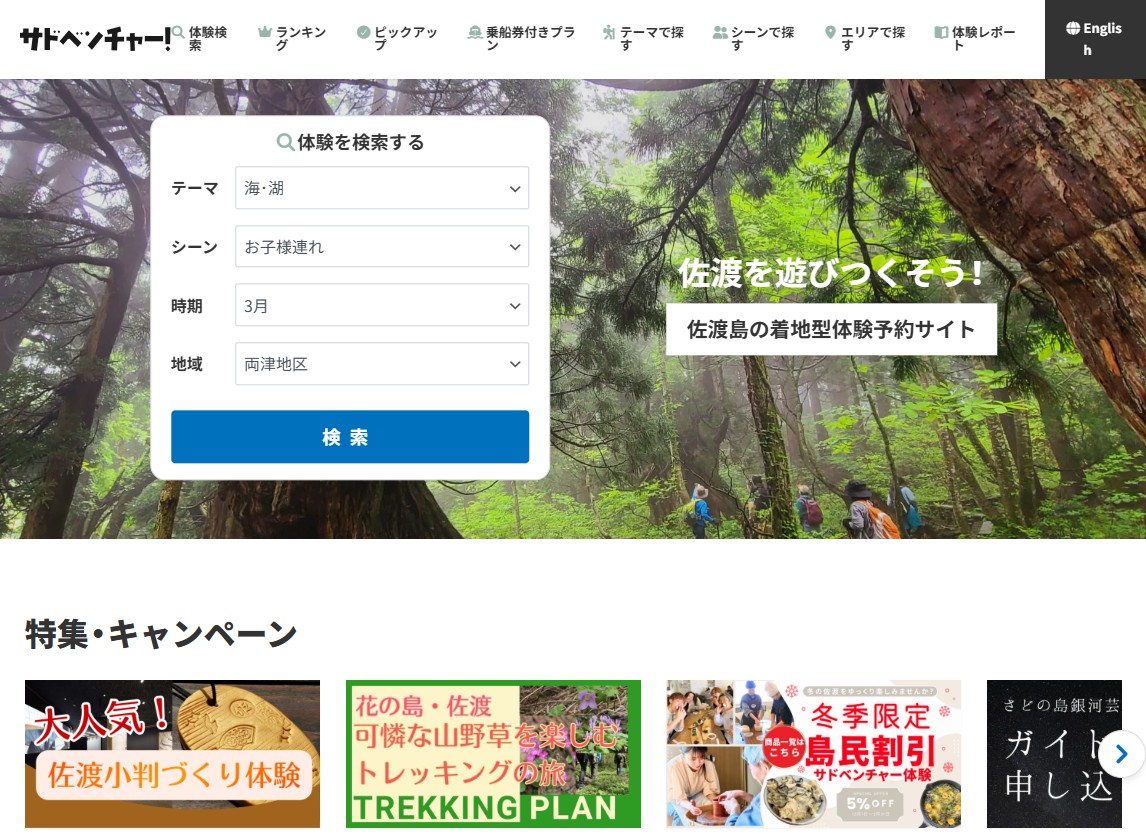Open the TREKKING PLAN campaign banner
This screenshot has height=834, width=1146.
(x=493, y=754)
